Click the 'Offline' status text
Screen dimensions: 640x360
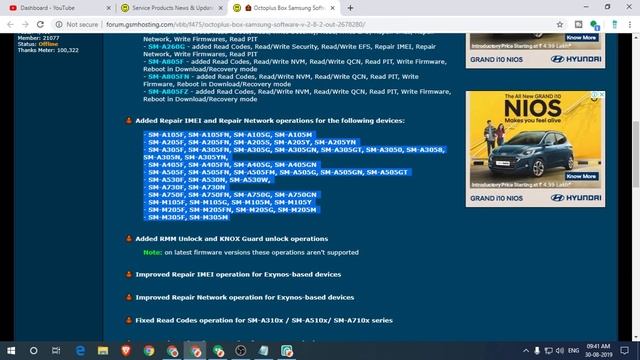[48, 44]
